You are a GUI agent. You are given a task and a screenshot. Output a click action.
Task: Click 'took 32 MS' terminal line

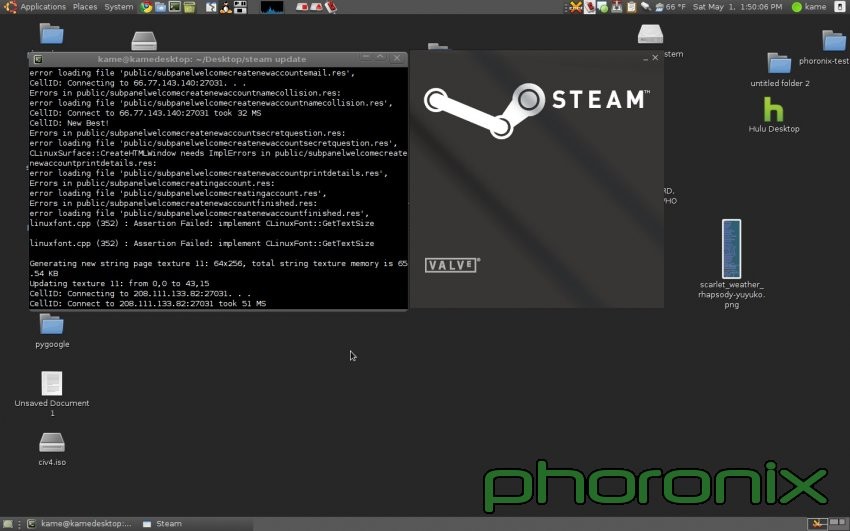[145, 113]
